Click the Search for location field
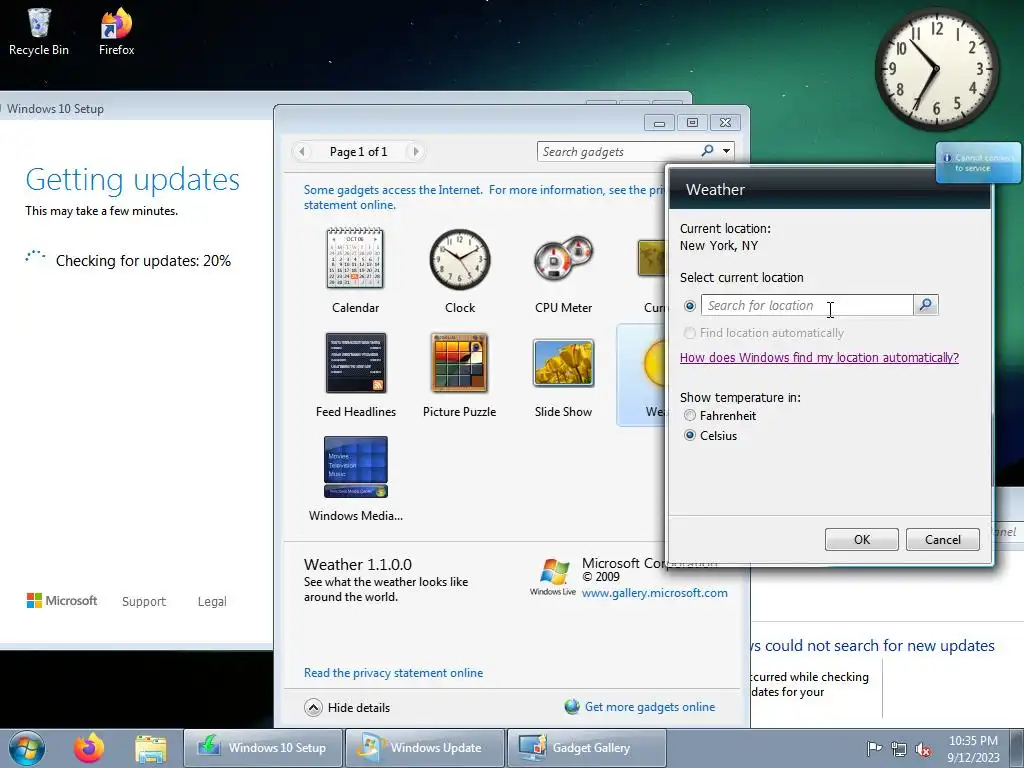Screen dimensions: 1024x768 click(x=807, y=305)
